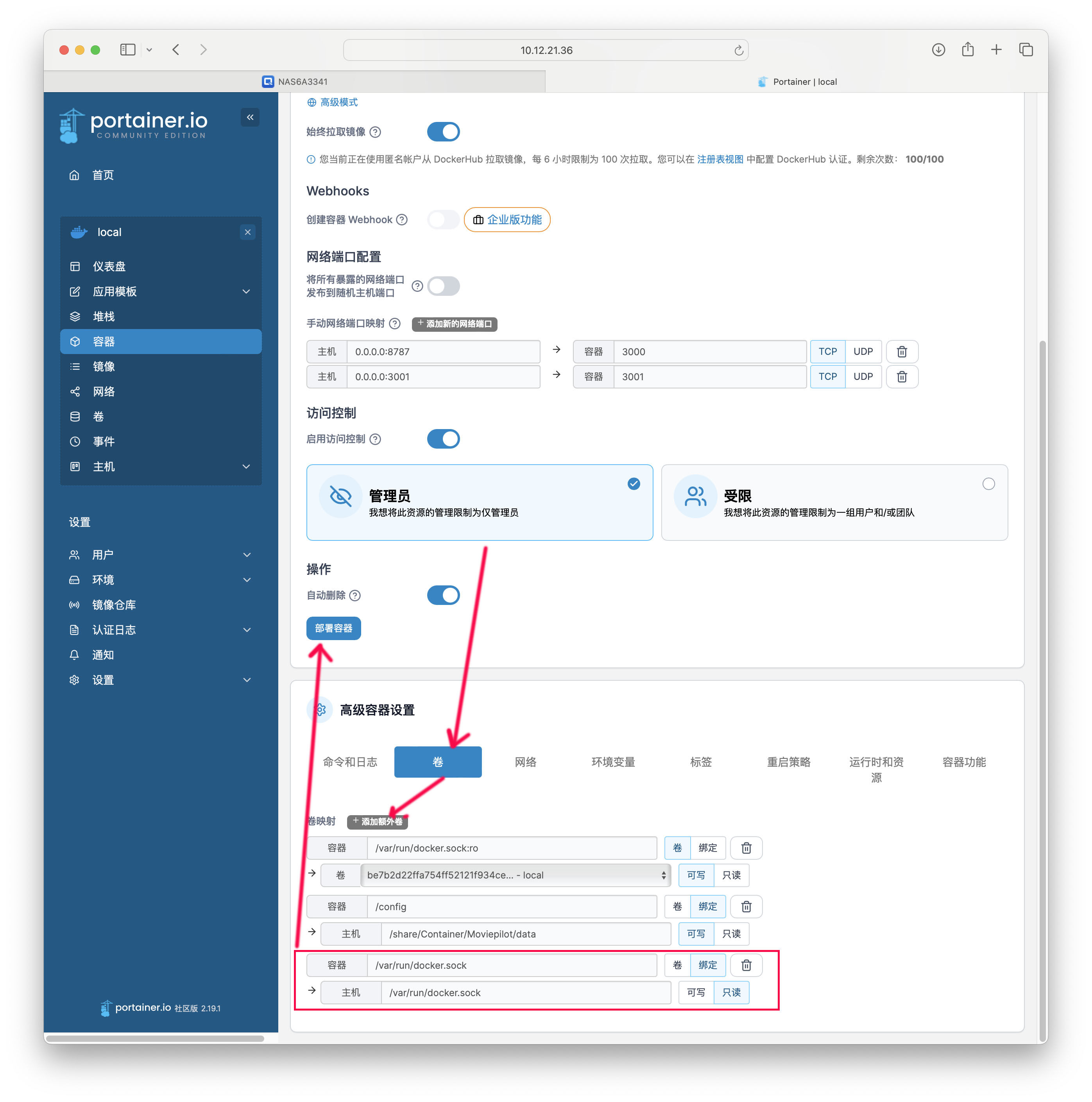Open the volume dropdown be7b2d22ffa... - local
The height and width of the screenshot is (1102, 1092).
[x=515, y=876]
